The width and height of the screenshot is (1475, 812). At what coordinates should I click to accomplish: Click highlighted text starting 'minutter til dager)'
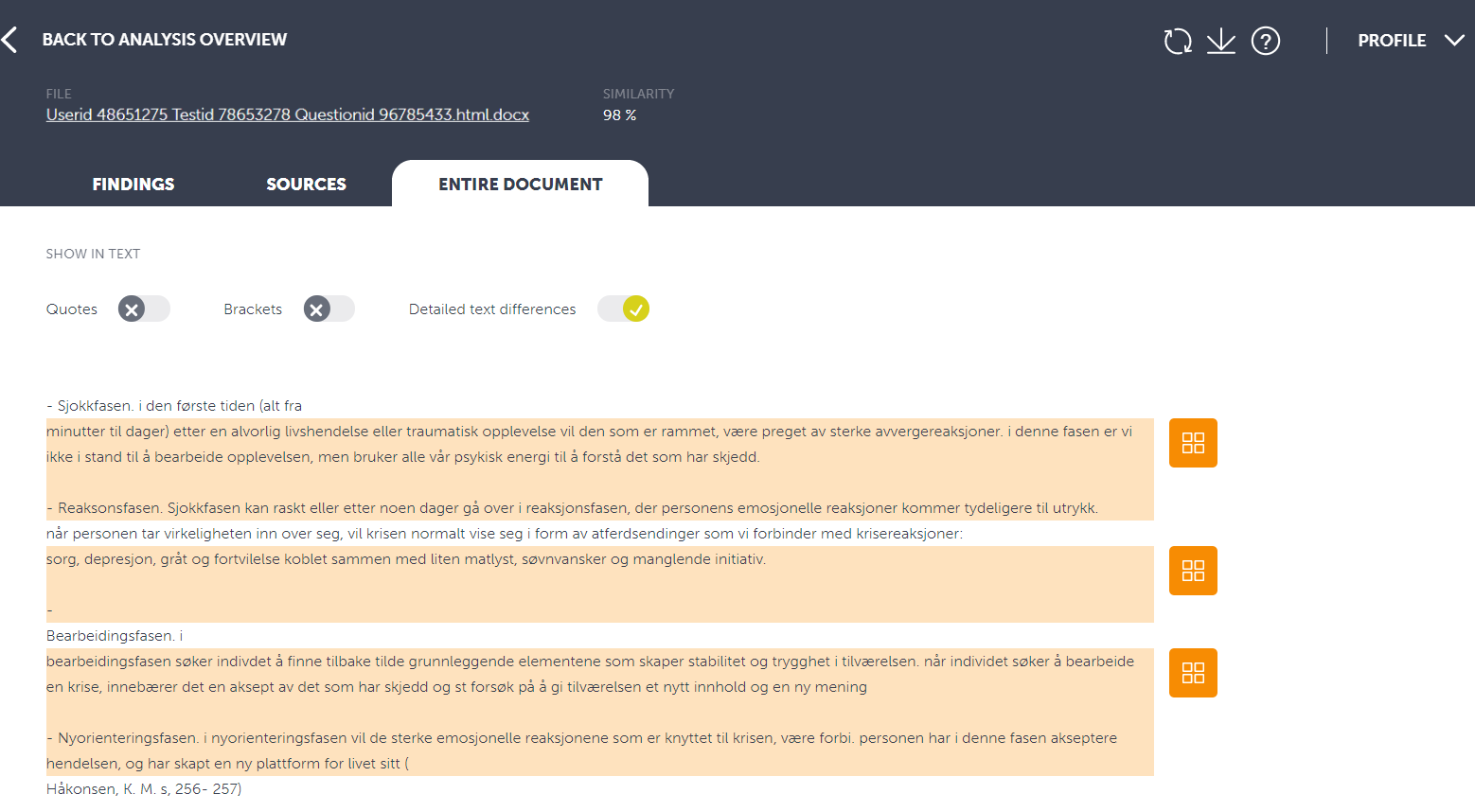click(x=589, y=432)
